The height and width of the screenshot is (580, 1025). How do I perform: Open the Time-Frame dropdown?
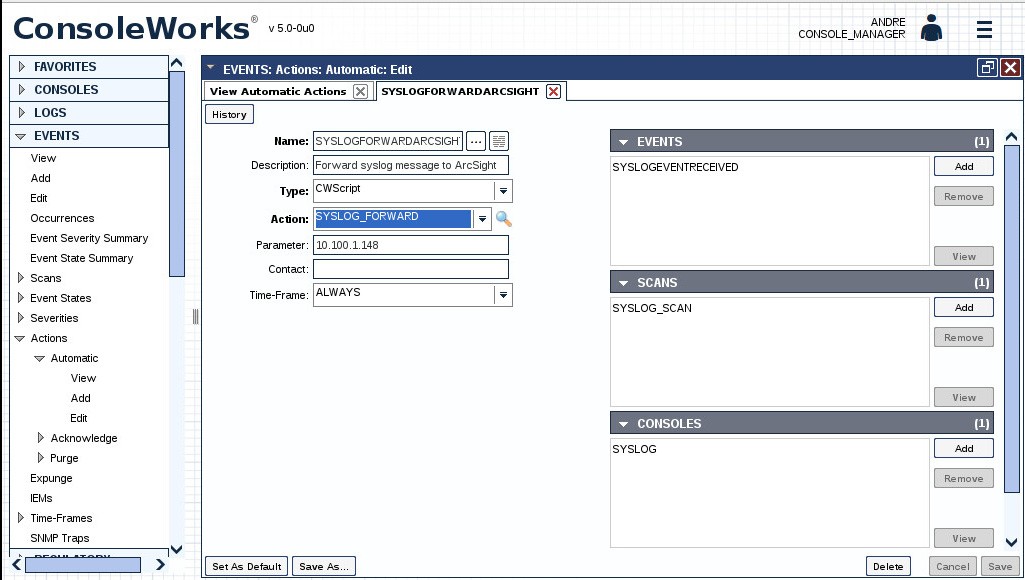[x=503, y=295]
